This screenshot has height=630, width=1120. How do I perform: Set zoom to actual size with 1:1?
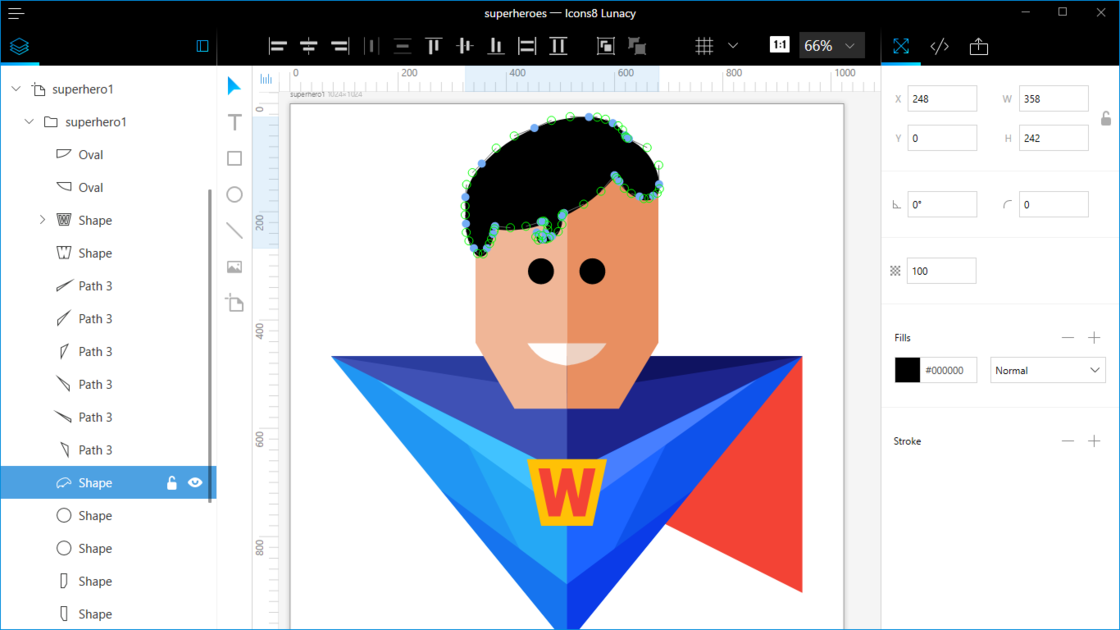coord(779,45)
